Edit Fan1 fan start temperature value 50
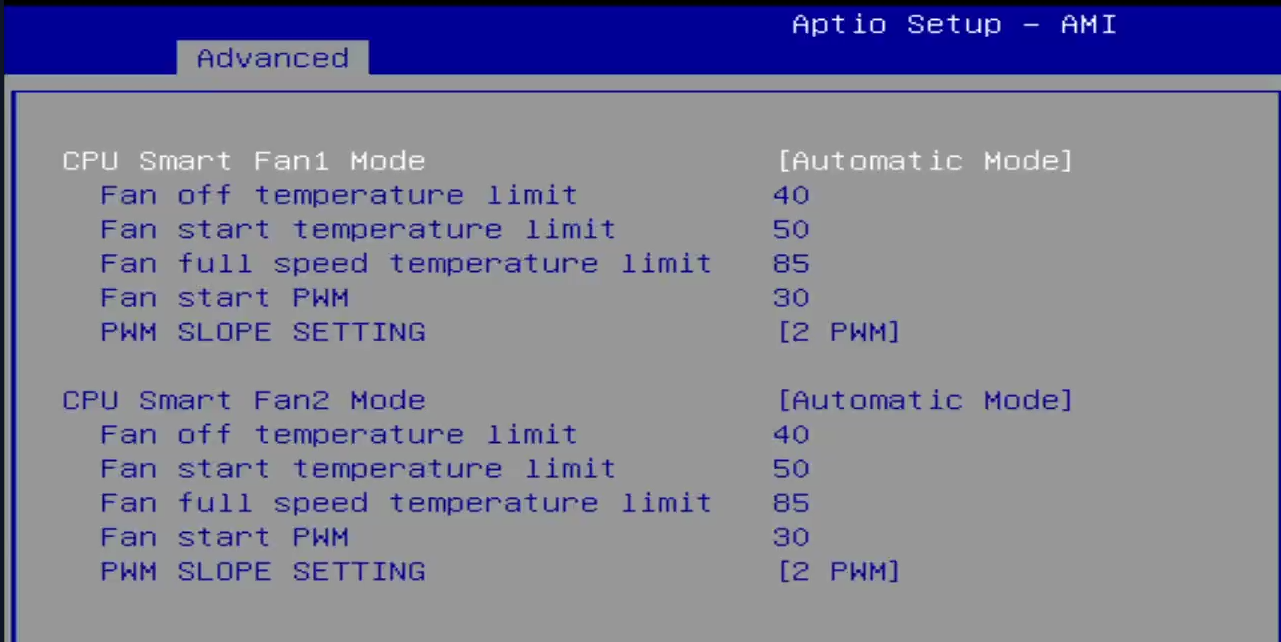This screenshot has height=642, width=1281. click(x=791, y=230)
